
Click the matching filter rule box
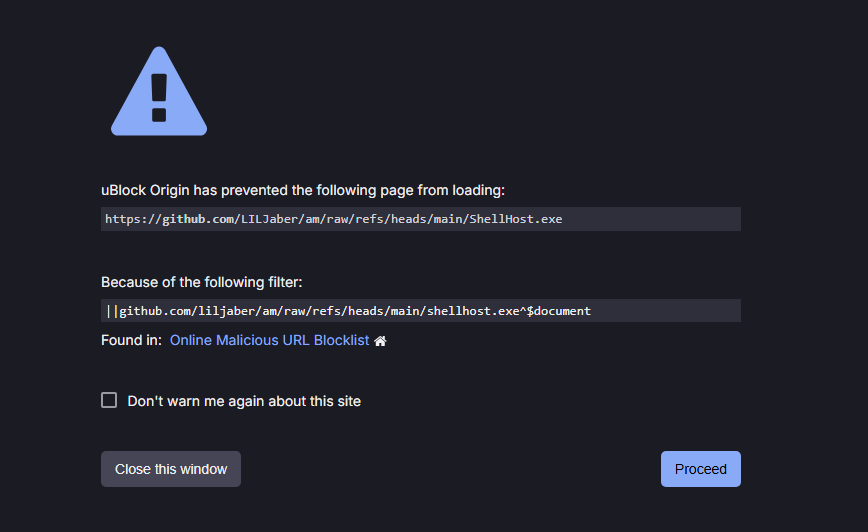(420, 311)
